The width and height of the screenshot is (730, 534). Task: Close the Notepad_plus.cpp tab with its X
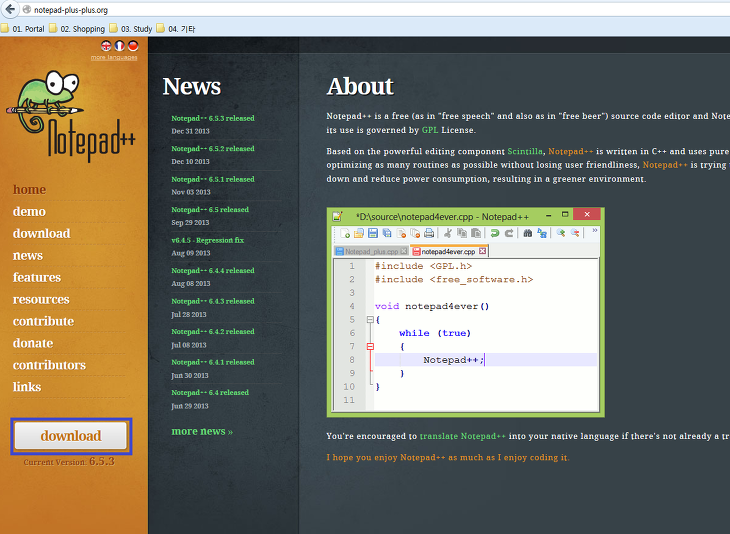(x=404, y=251)
